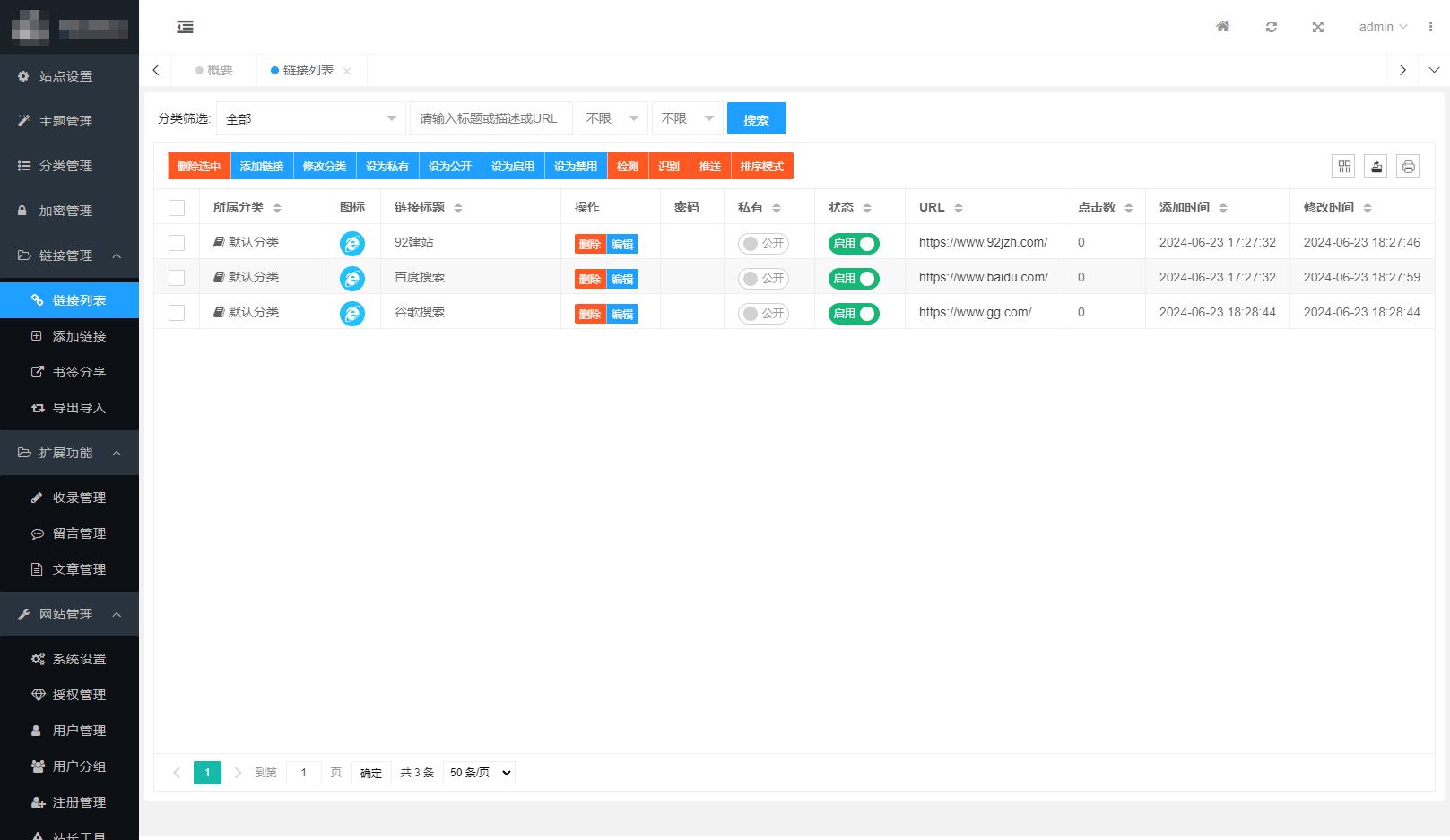Screen dimensions: 1450x840
Task: Collapse the sidebar with the menu fold icon
Action: tap(185, 27)
